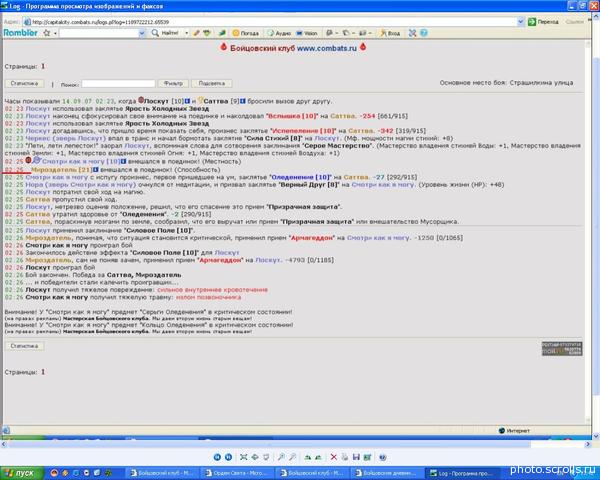Click Переход go button

coord(543,22)
